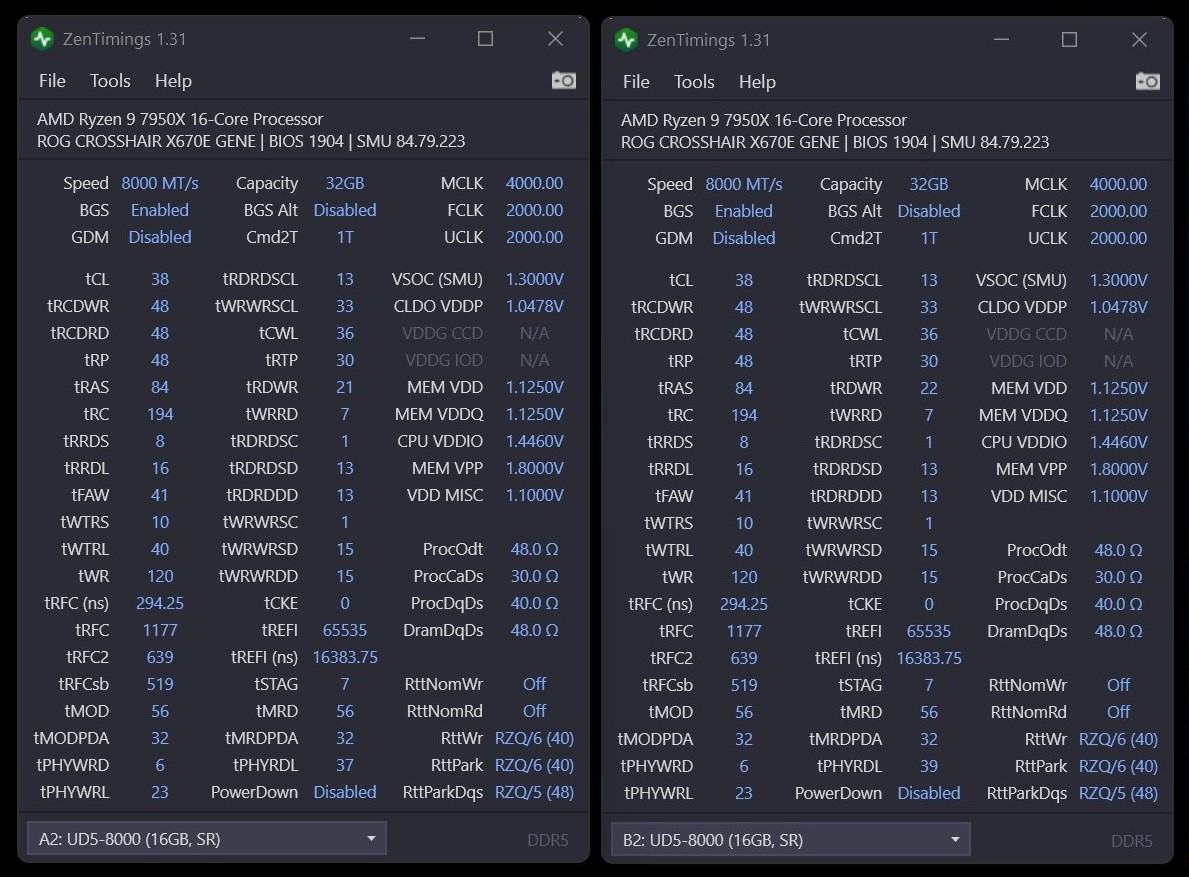Viewport: 1189px width, 877px height.
Task: Click the tPHYRDL value 39 in right window
Action: pyautogui.click(x=929, y=766)
